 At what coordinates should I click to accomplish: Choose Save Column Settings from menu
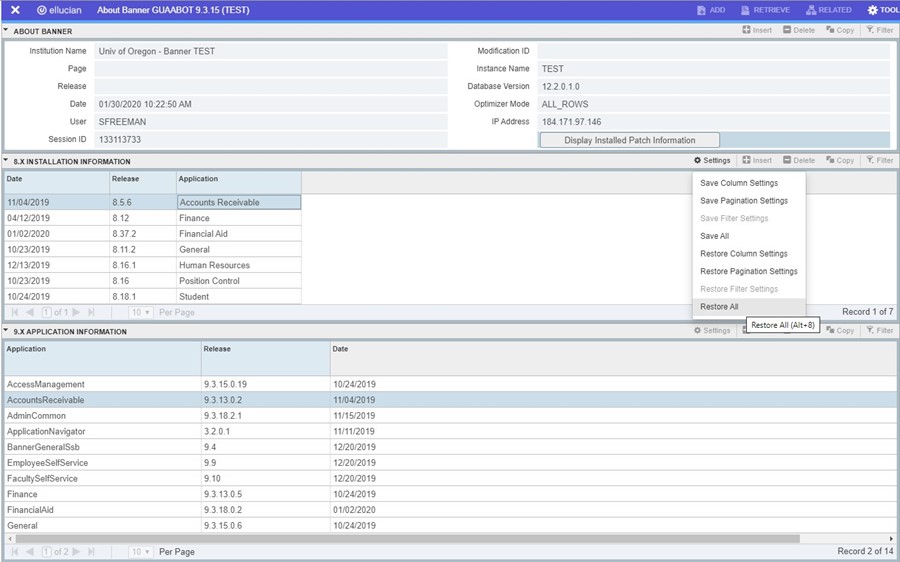749,183
